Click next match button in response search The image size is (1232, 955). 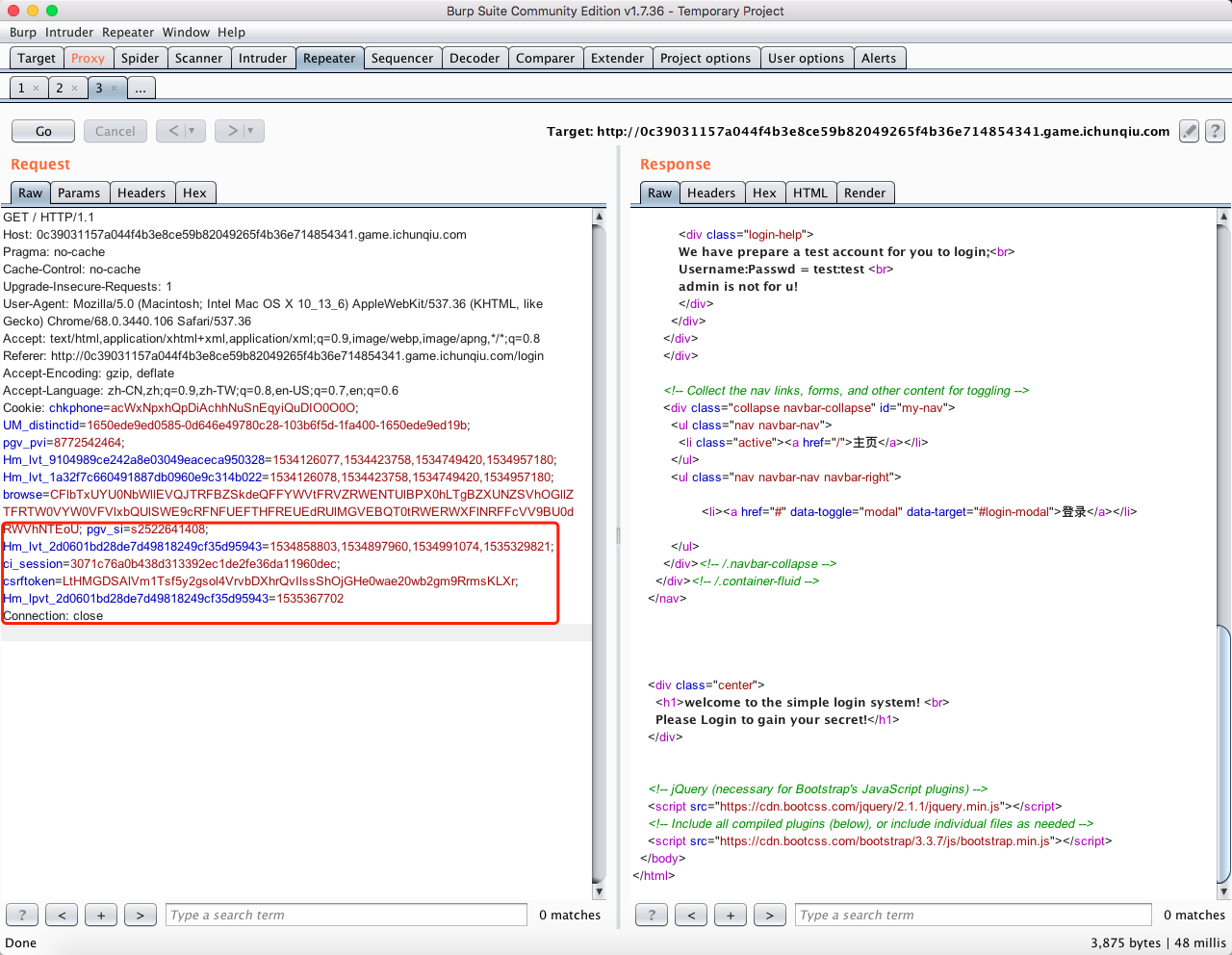click(770, 915)
